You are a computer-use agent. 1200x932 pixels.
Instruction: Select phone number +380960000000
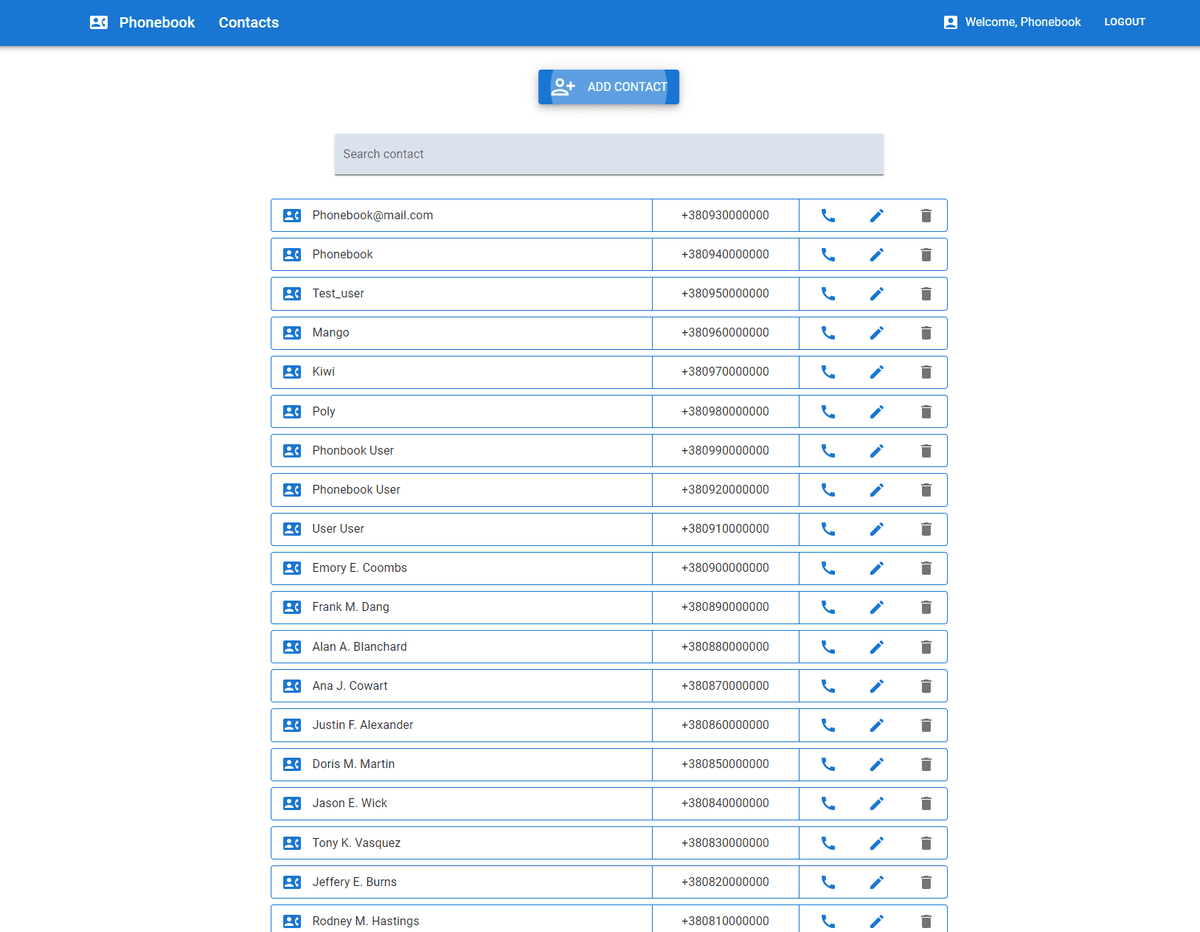[725, 333]
